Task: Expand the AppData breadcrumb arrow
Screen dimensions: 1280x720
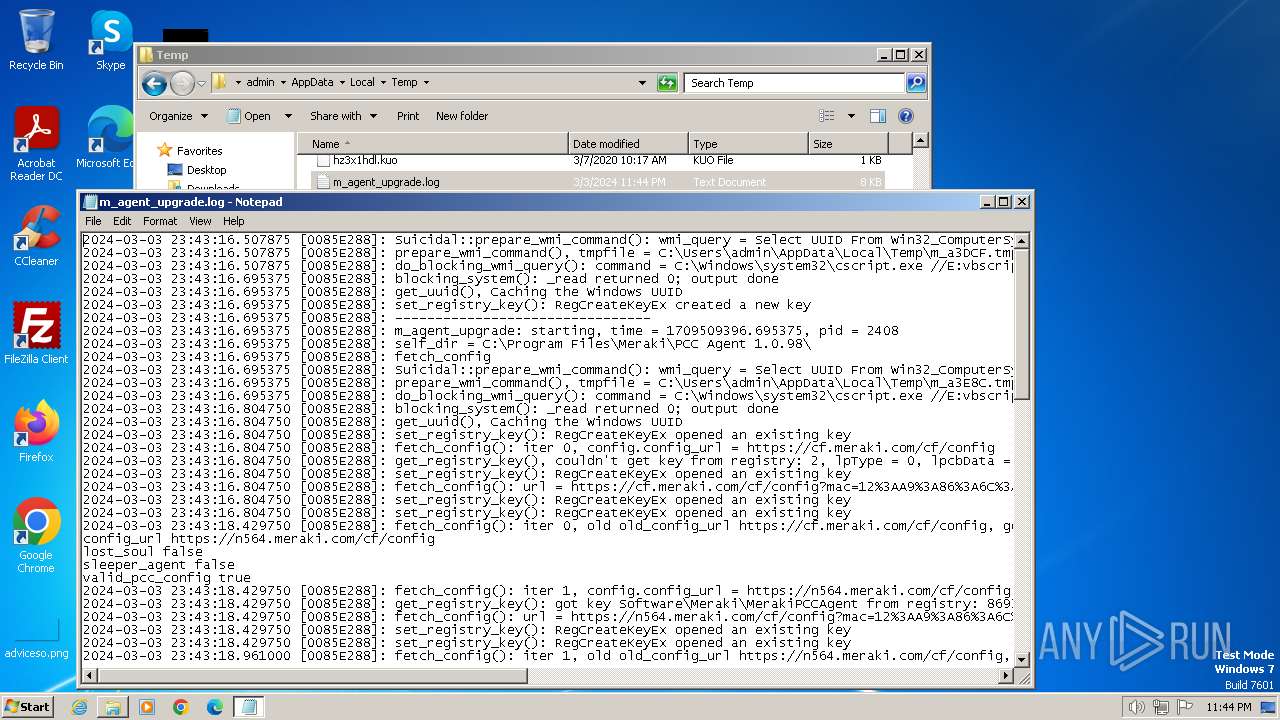Action: pyautogui.click(x=342, y=83)
